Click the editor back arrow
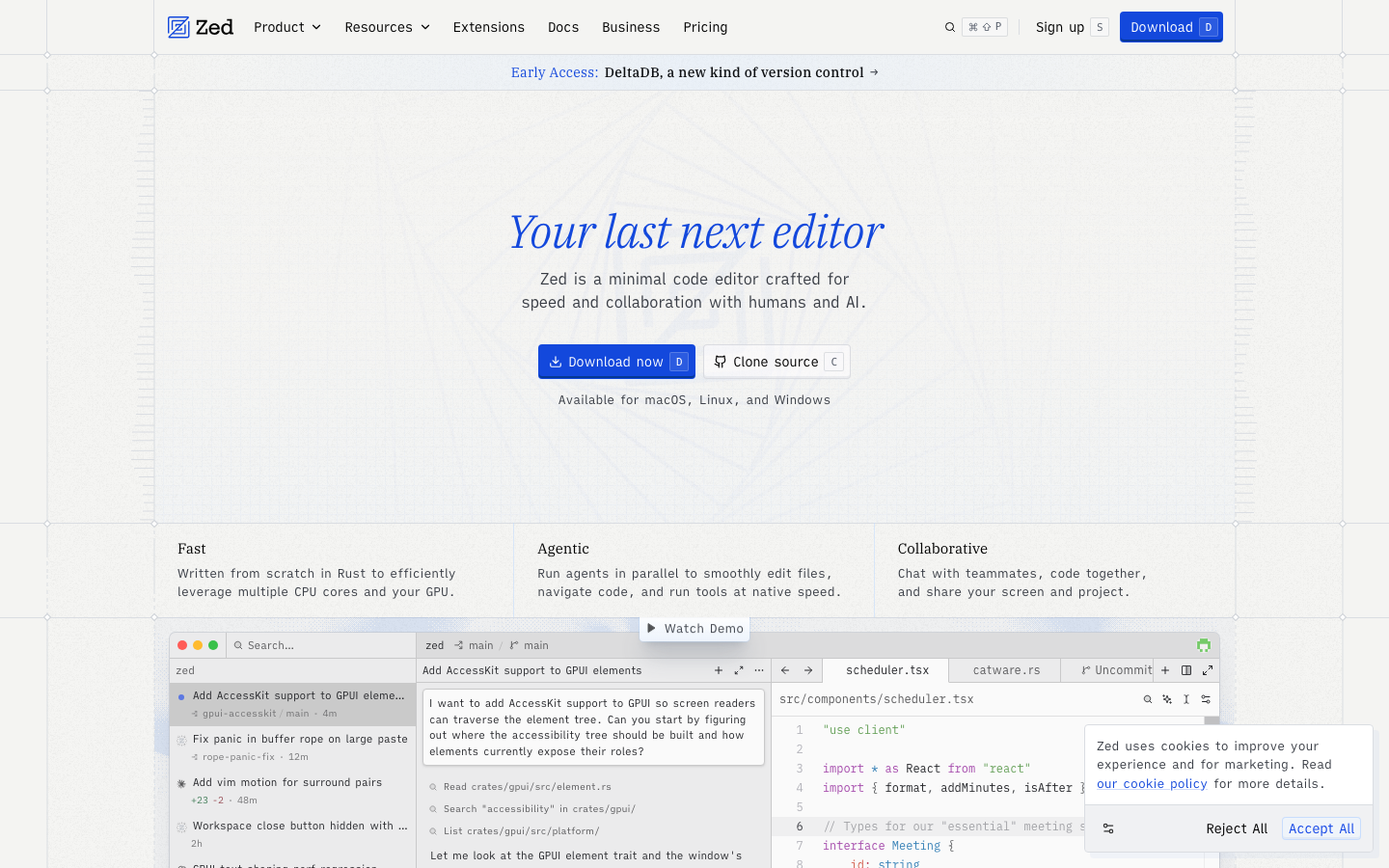Screen dimensions: 1389x868 click(785, 670)
